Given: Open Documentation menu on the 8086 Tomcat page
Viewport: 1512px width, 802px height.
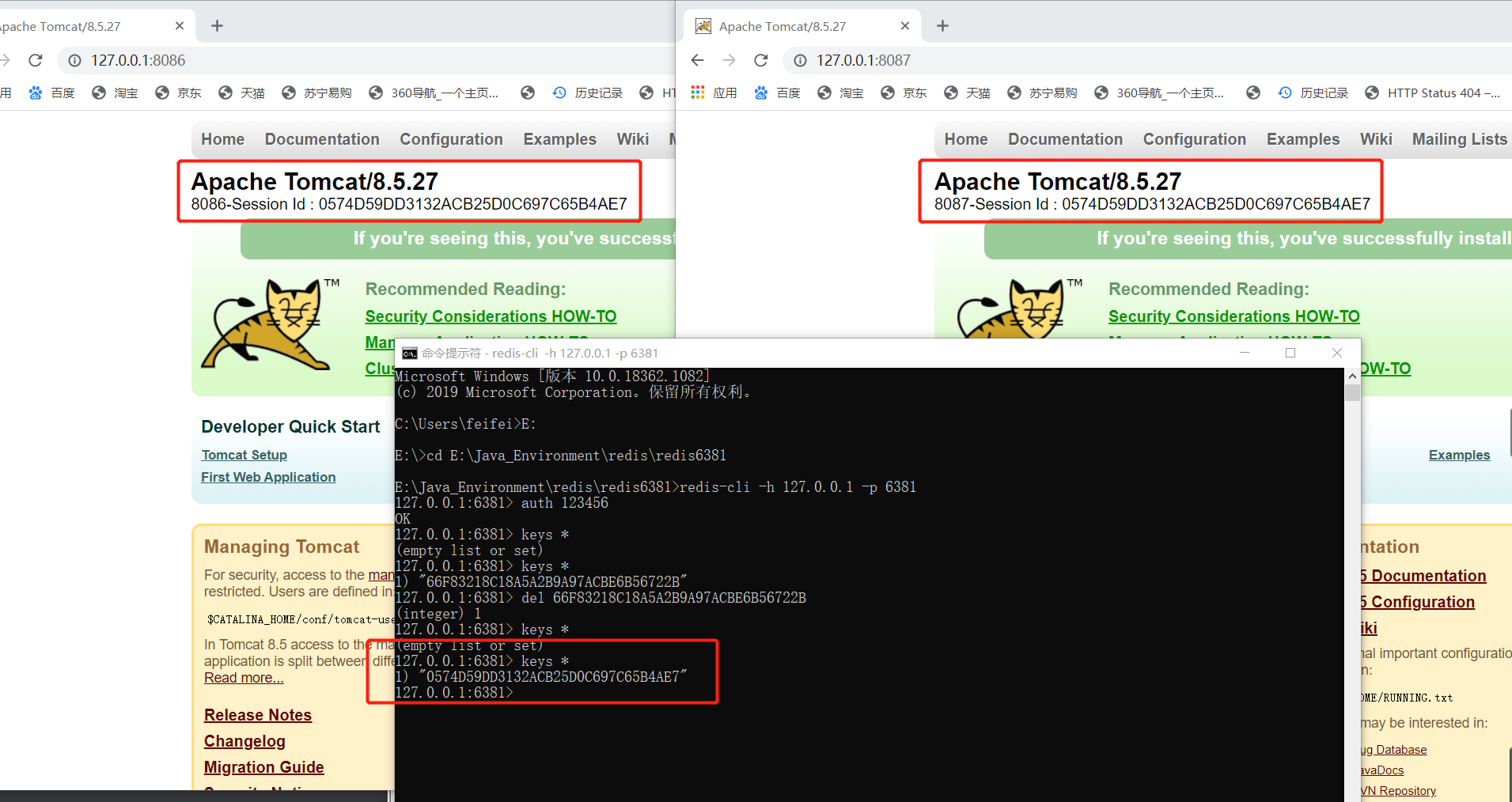Looking at the screenshot, I should coord(322,139).
